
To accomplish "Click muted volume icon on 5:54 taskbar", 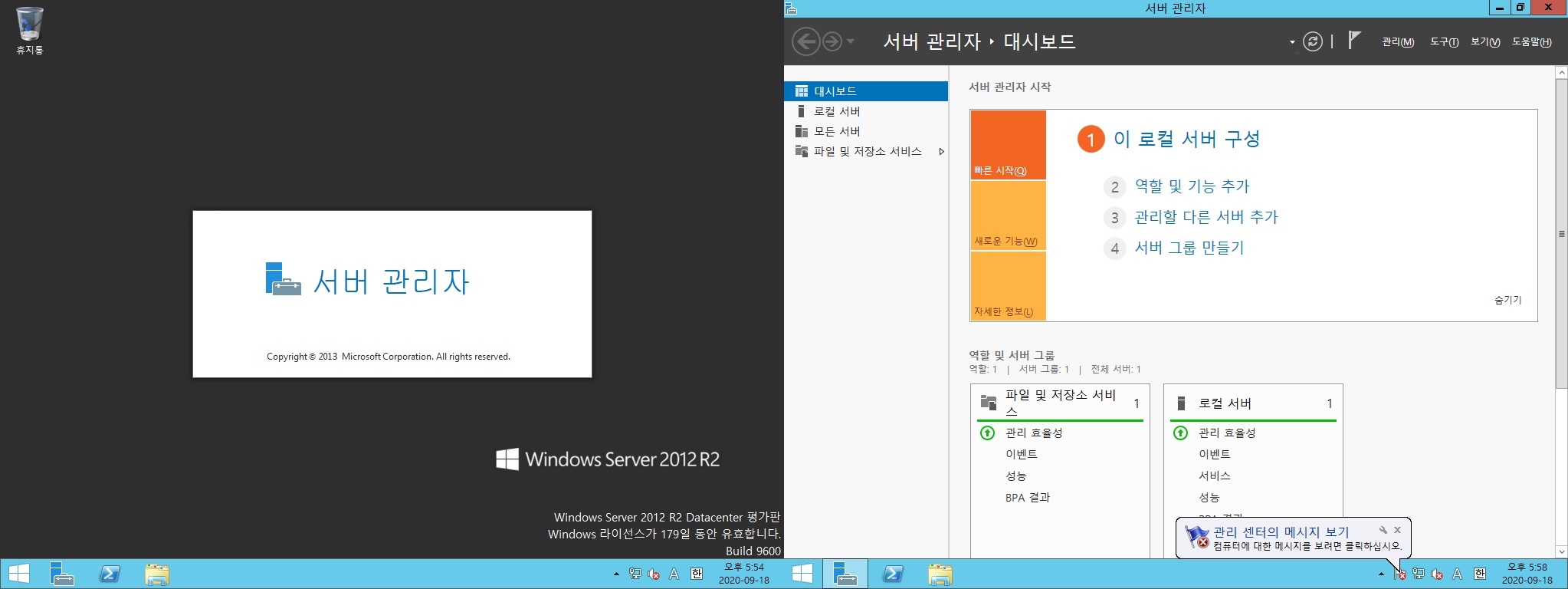I will click(x=654, y=574).
